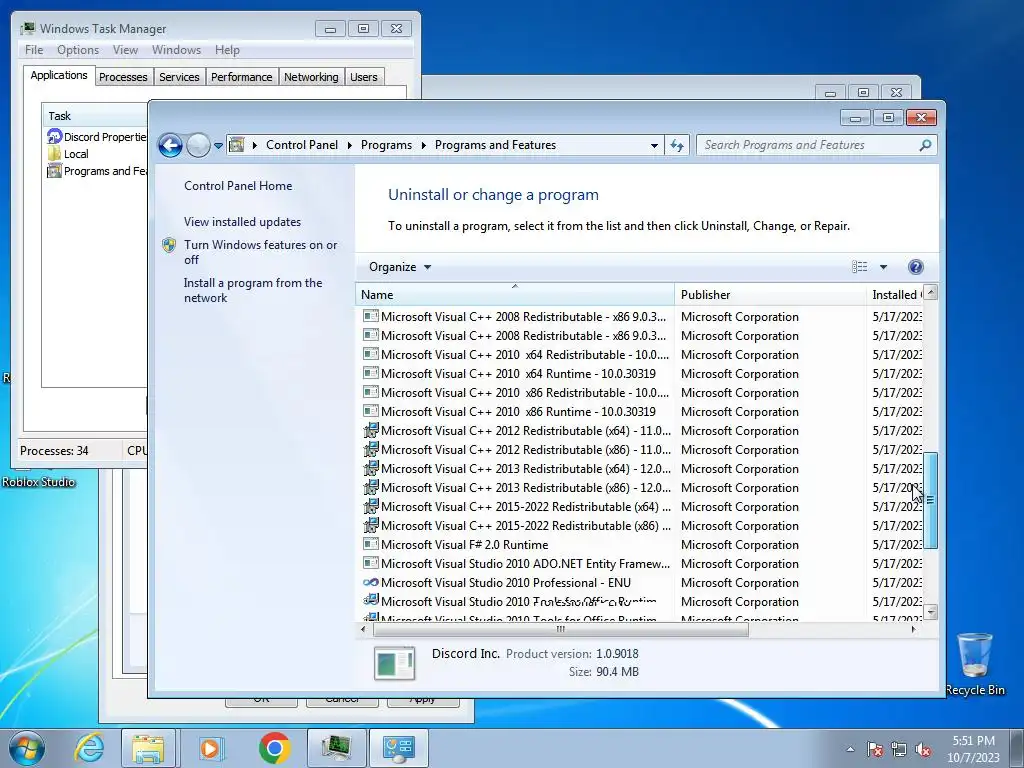Launch Internet Explorer from taskbar
The image size is (1024, 768).
point(89,748)
